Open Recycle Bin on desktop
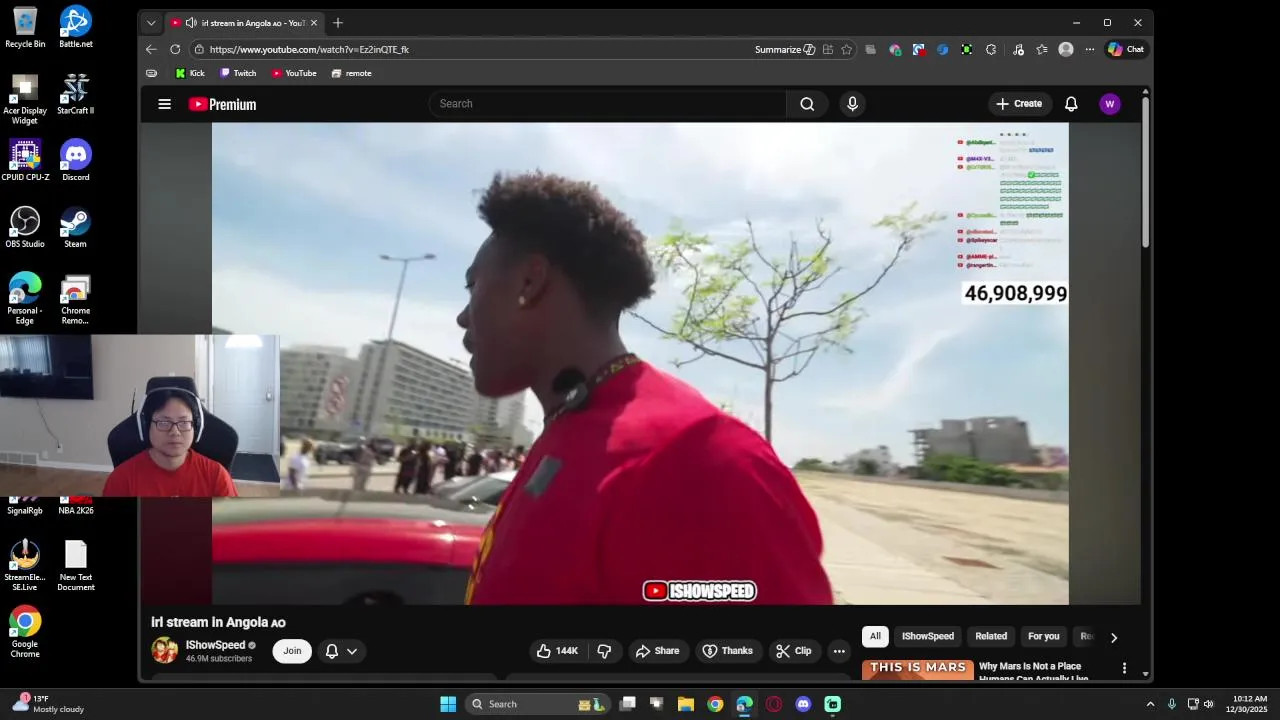Viewport: 1280px width, 720px height. [x=25, y=27]
